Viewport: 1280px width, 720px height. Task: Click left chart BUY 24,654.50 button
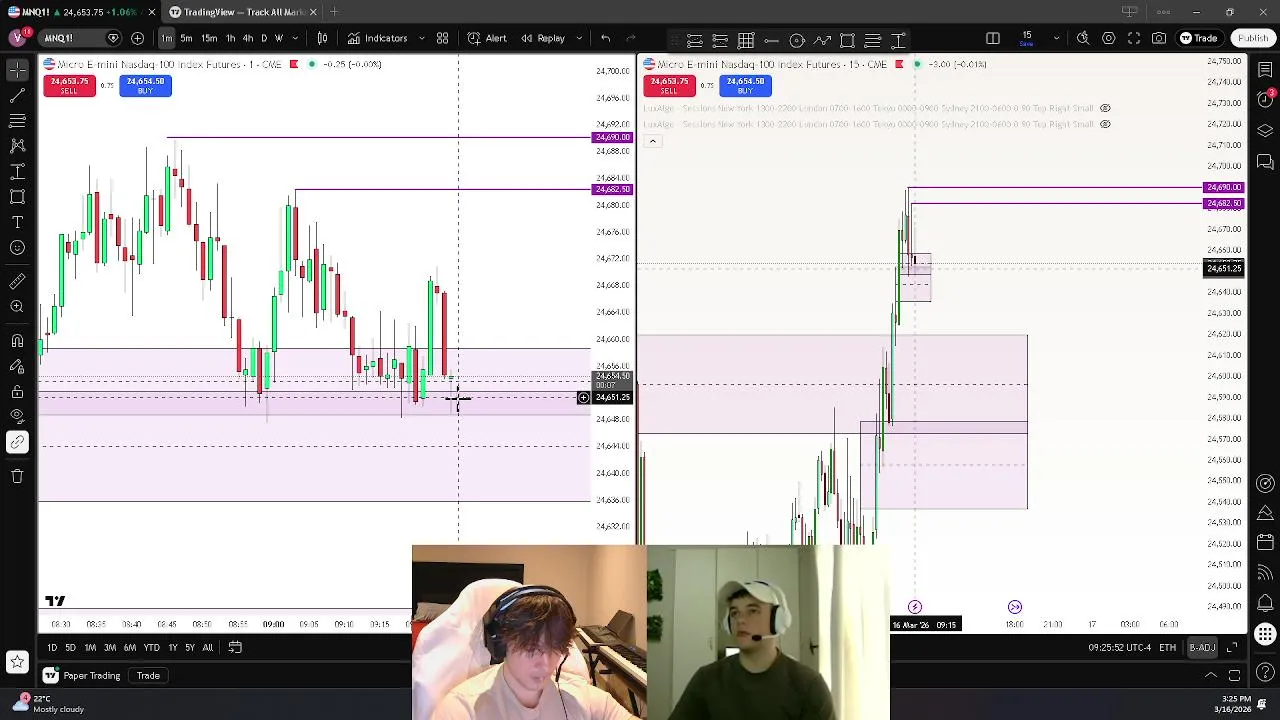pos(145,86)
